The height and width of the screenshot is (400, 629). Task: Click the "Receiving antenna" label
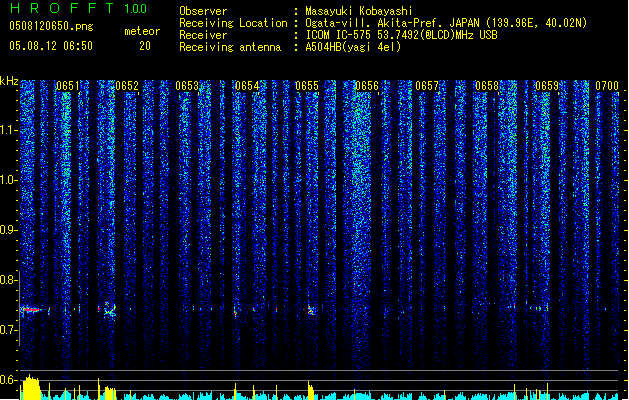[230, 47]
